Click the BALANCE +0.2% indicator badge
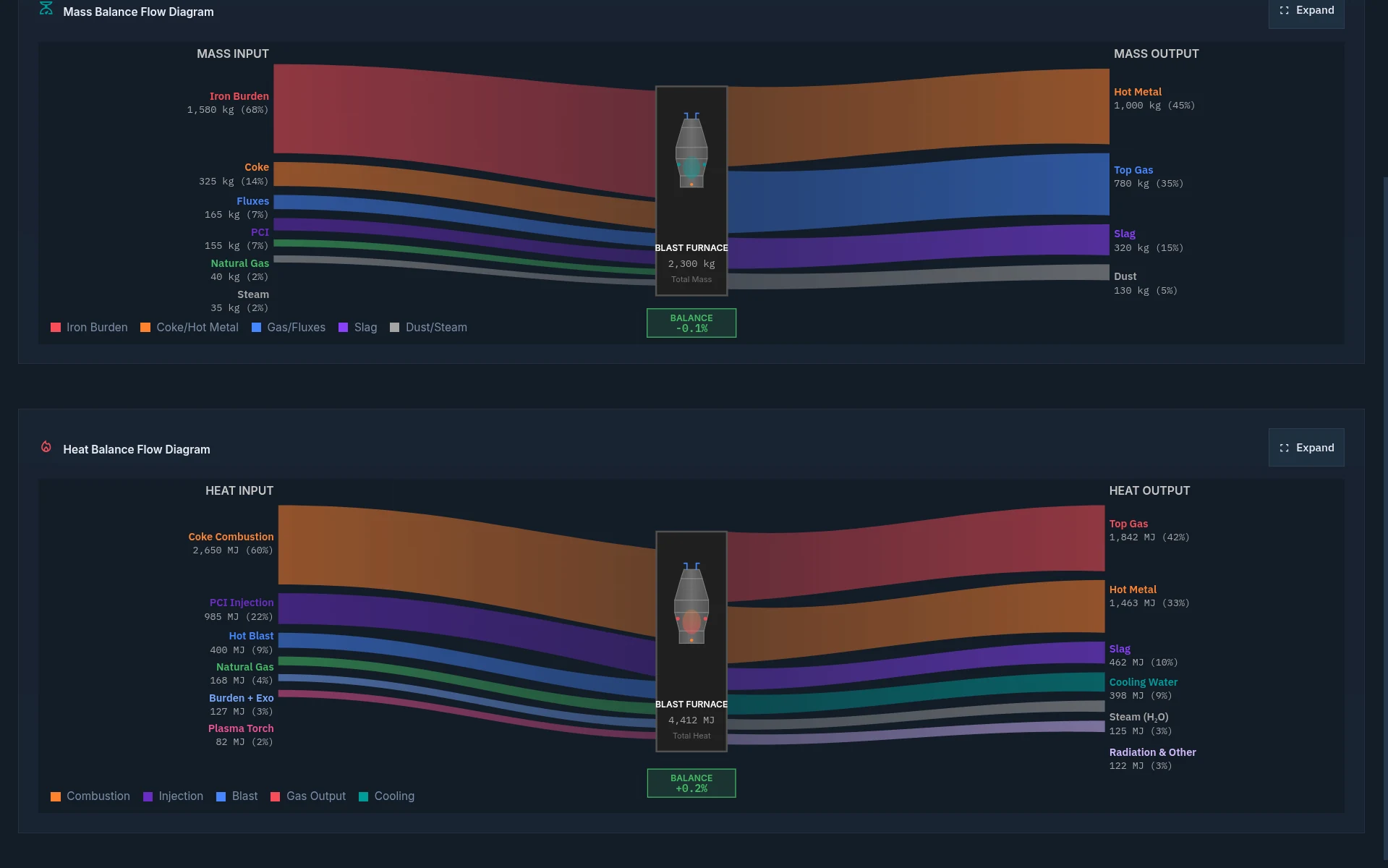Image resolution: width=1388 pixels, height=868 pixels. 691,783
